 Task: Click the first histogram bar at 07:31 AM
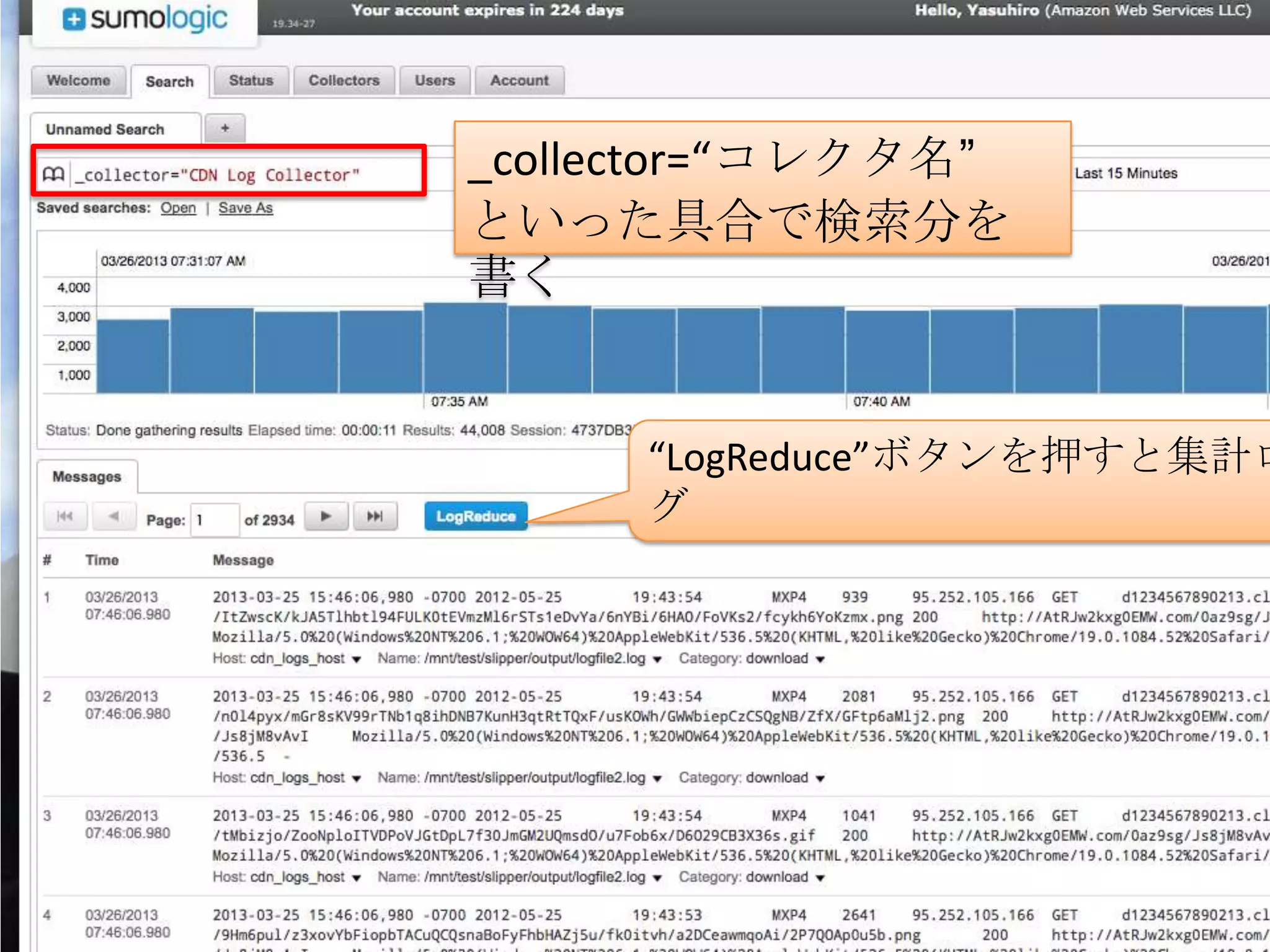133,356
